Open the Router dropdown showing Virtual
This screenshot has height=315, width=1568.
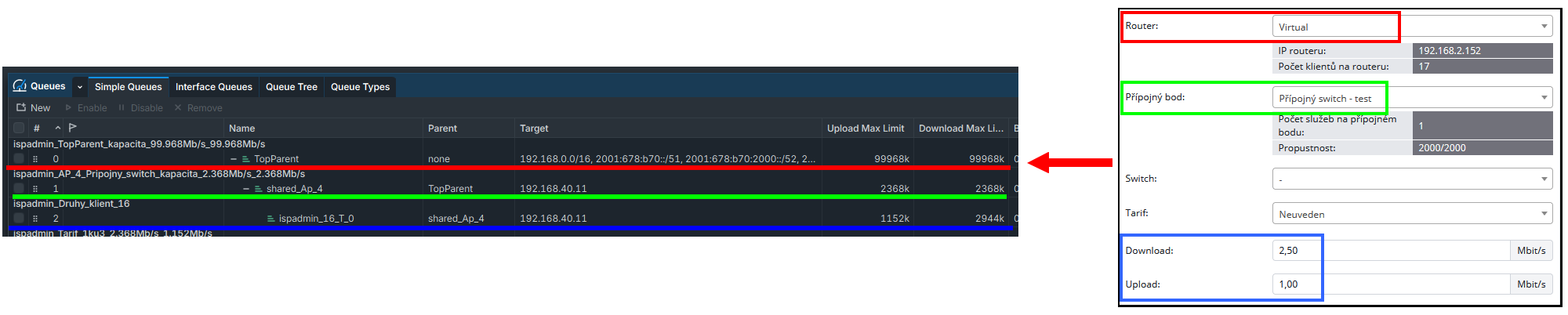tap(1411, 27)
